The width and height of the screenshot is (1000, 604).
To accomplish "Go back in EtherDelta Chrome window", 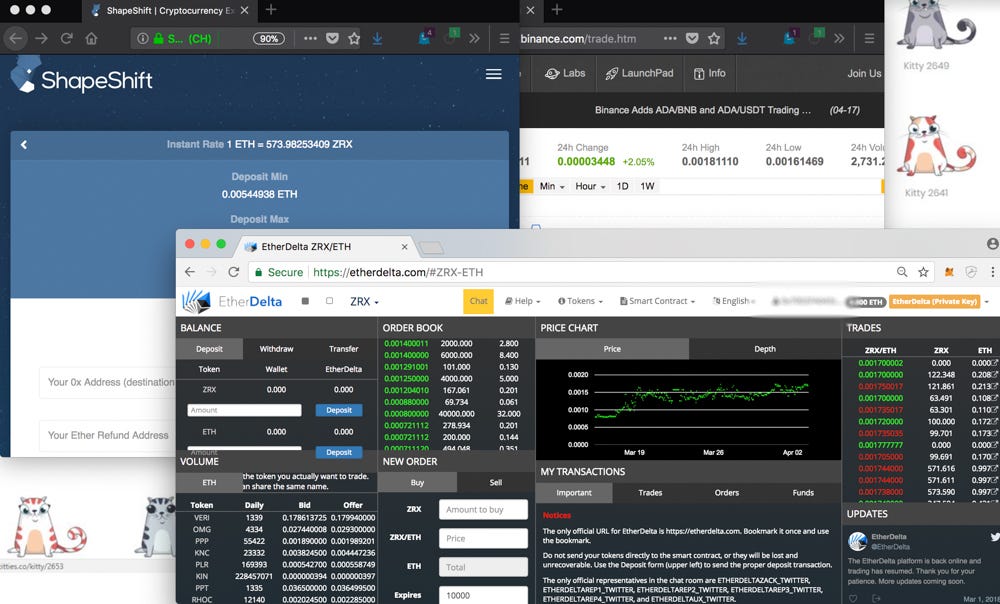I will pos(189,272).
